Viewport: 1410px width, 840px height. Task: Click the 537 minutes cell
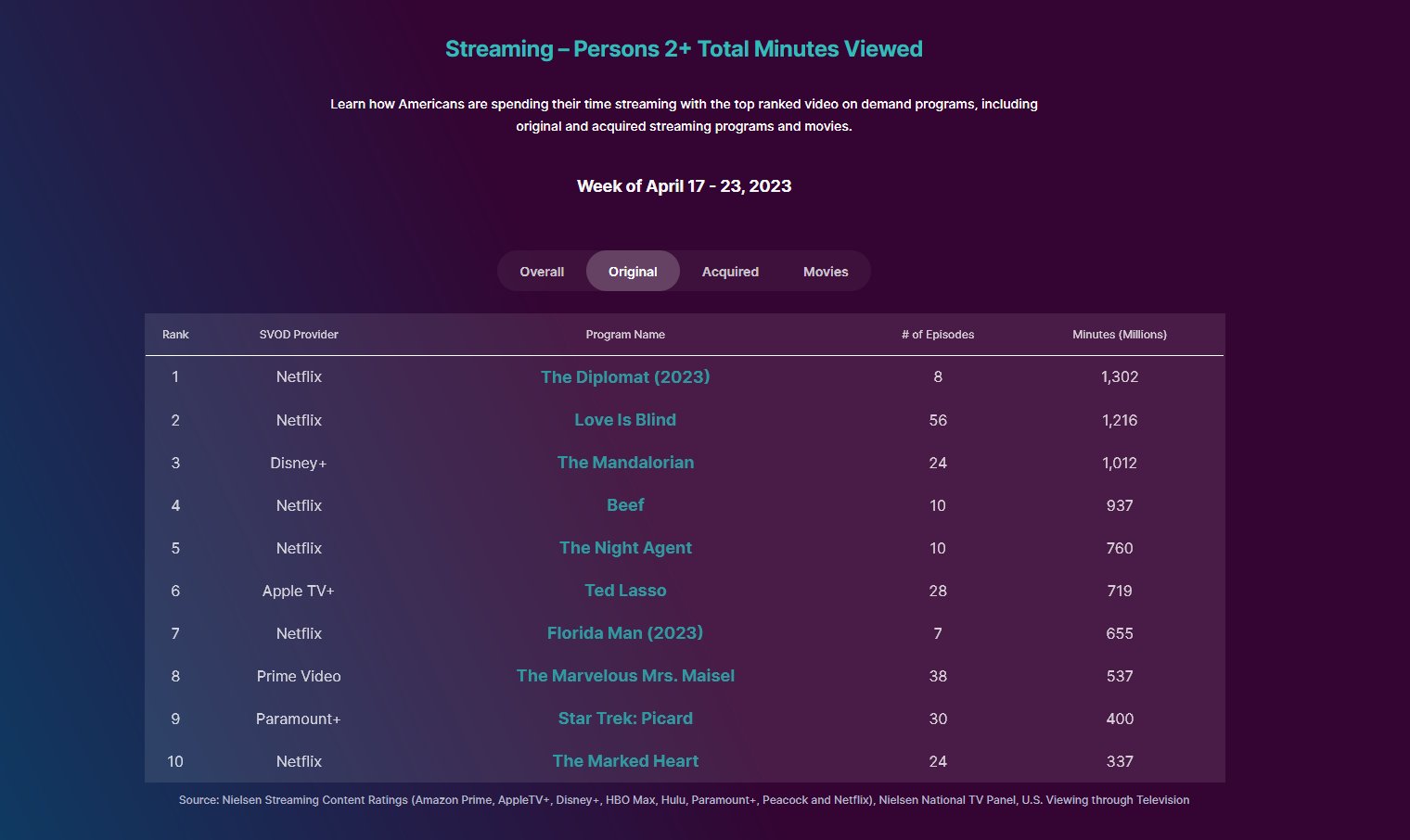(1120, 676)
